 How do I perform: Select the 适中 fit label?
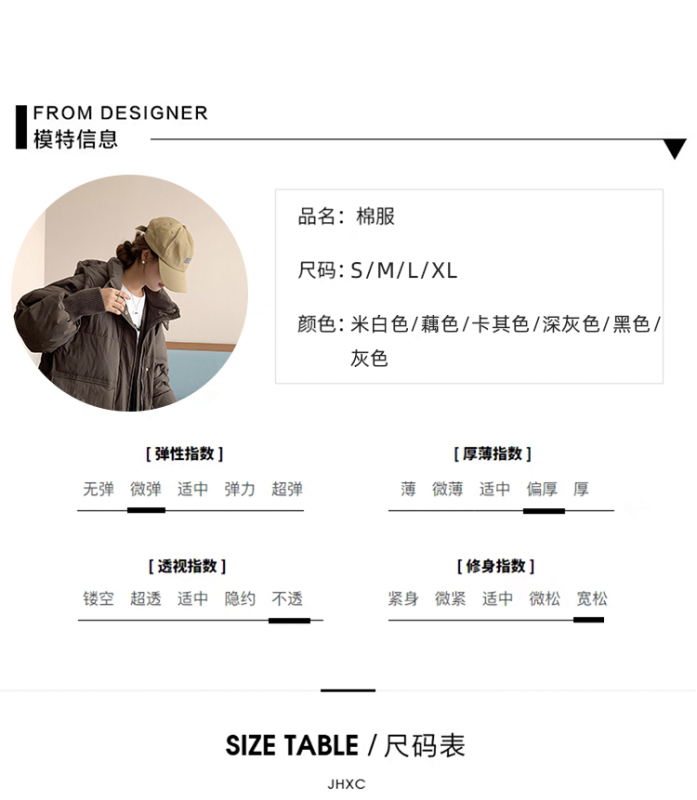(x=497, y=598)
